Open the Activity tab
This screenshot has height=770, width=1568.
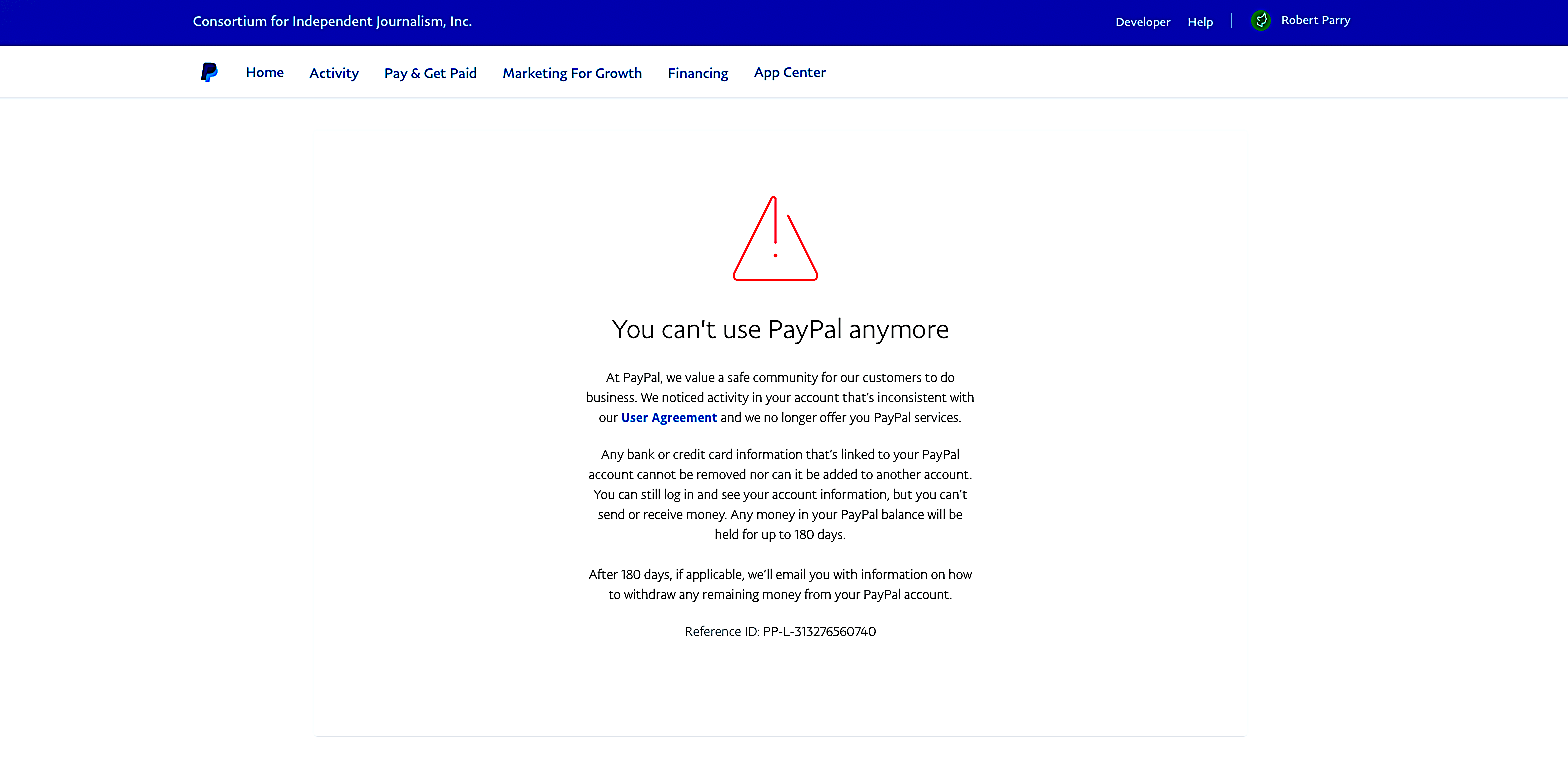(x=334, y=73)
